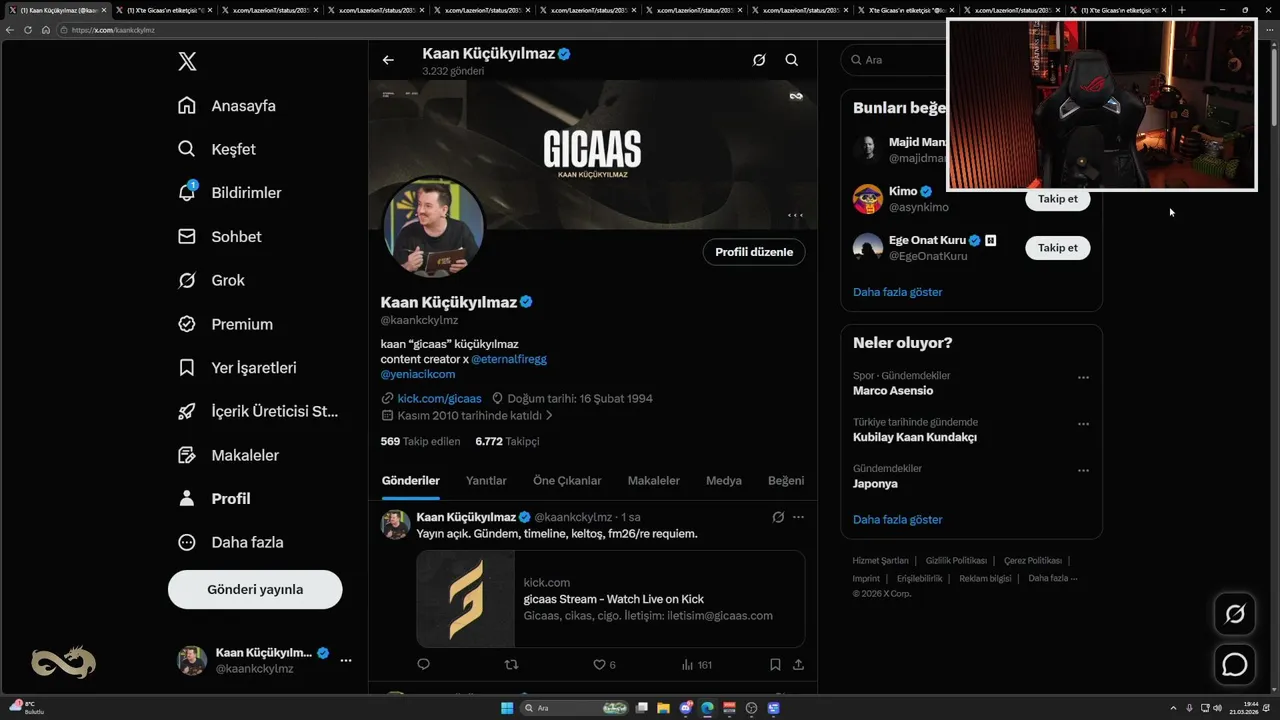The width and height of the screenshot is (1280, 720).
Task: Follow Ege Onat Kuru with Takip et
Action: 1057,247
